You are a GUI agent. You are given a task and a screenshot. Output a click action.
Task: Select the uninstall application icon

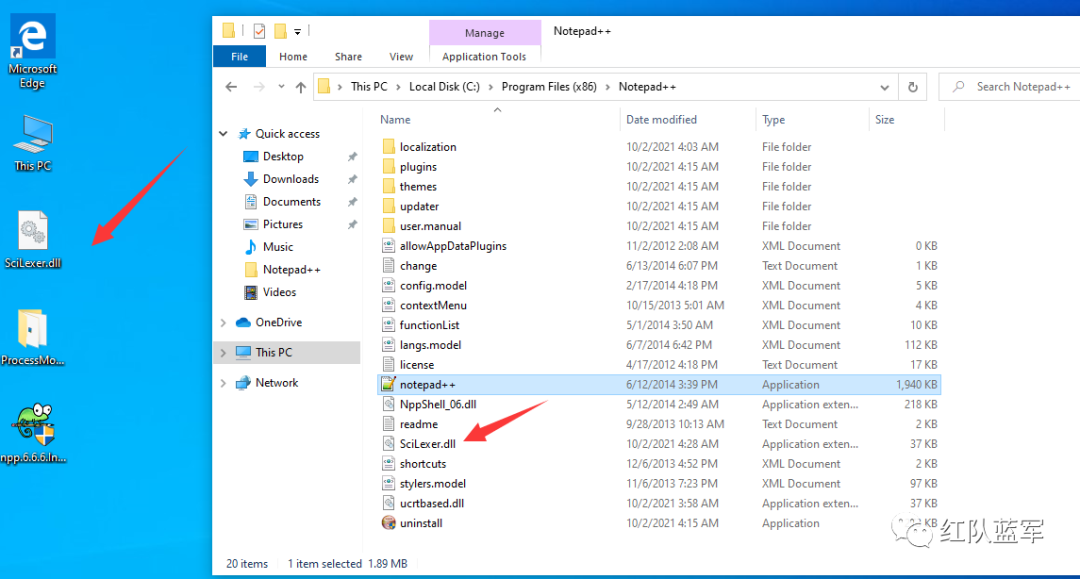(388, 523)
